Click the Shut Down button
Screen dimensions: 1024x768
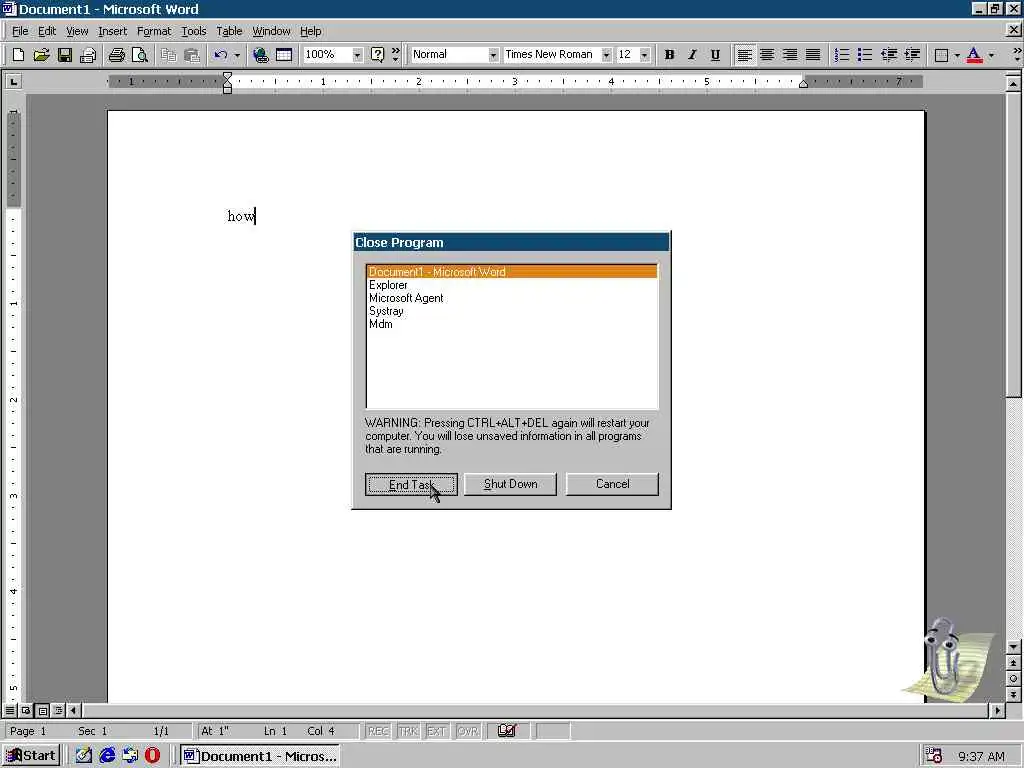pyautogui.click(x=510, y=484)
